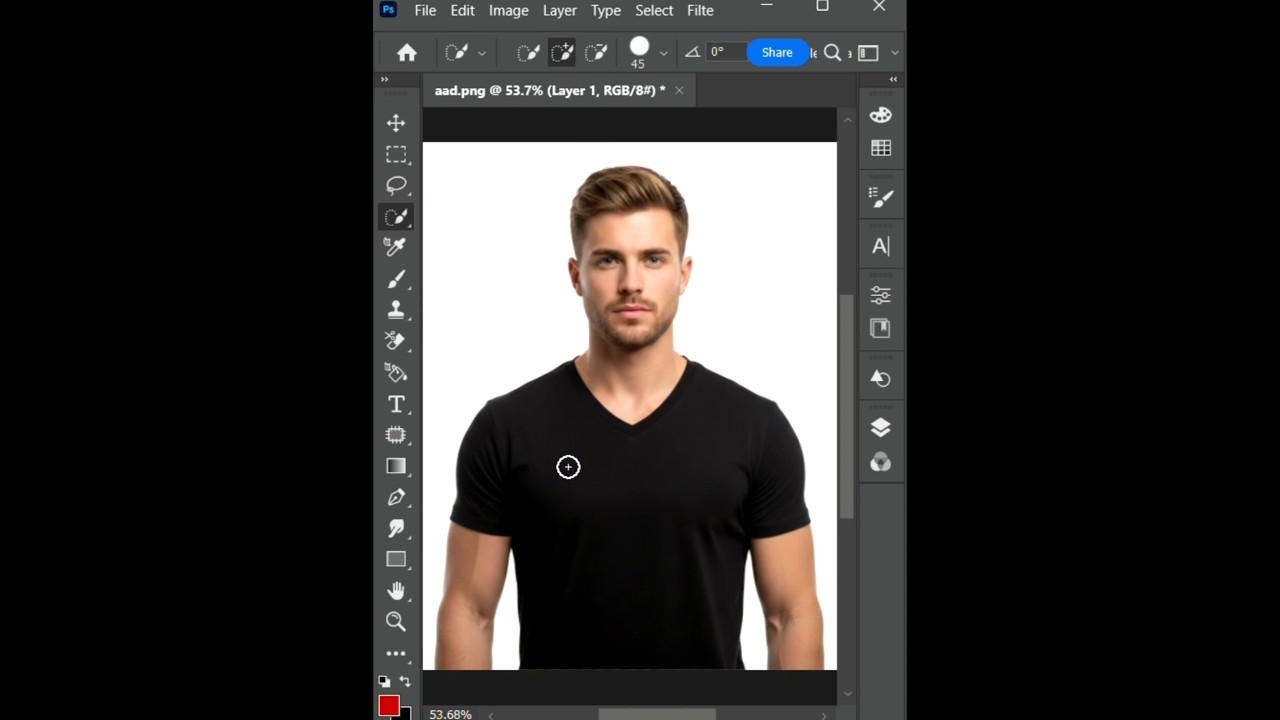This screenshot has height=720, width=1280.
Task: Open the Image menu
Action: [508, 10]
